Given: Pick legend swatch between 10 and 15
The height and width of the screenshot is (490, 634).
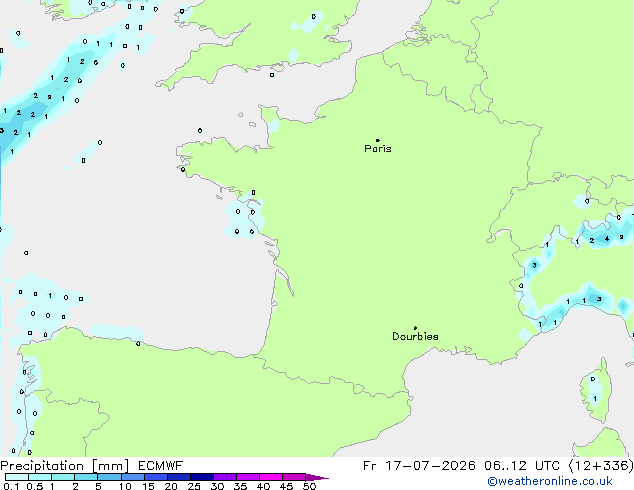Looking at the screenshot, I should 133,477.
